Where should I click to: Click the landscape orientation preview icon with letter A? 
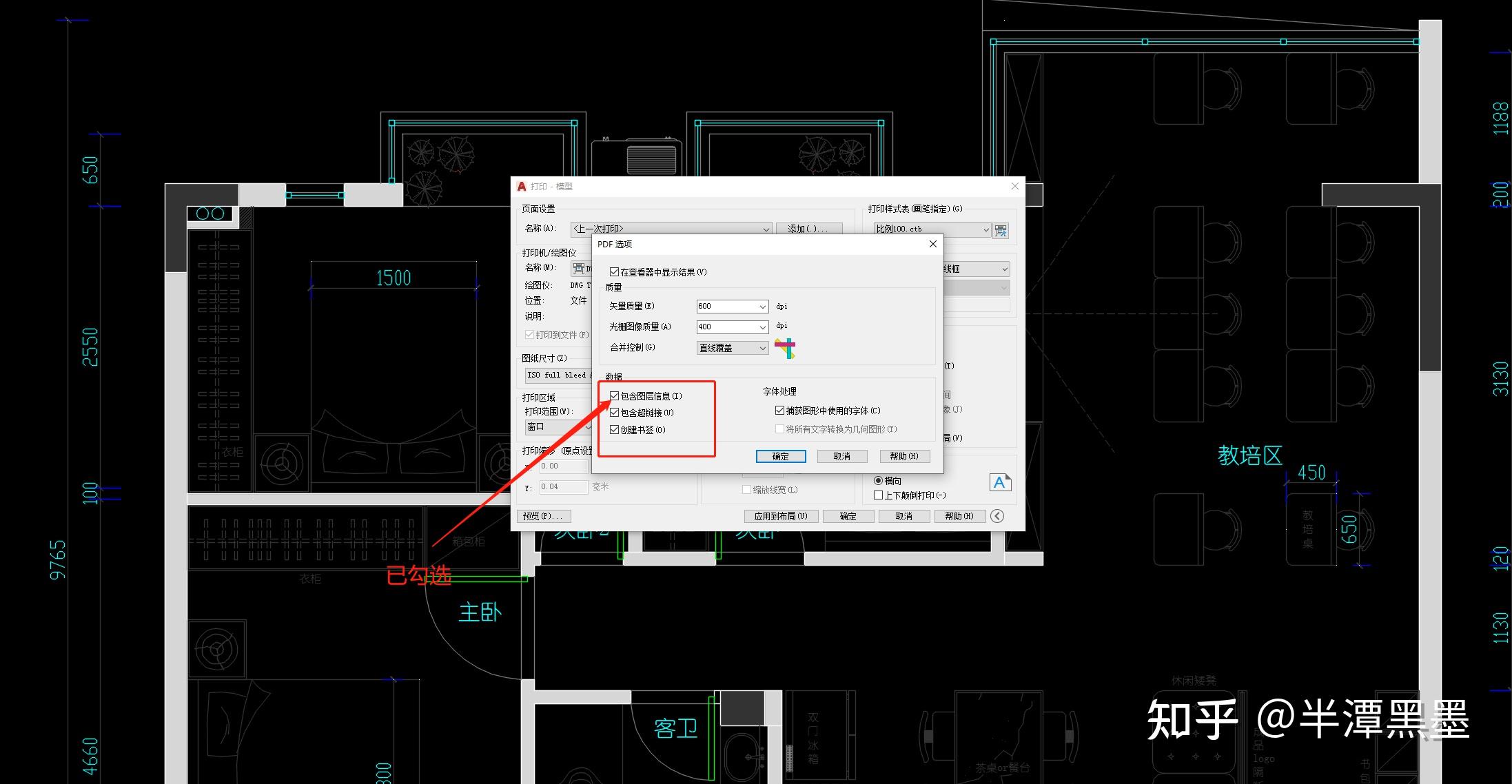pyautogui.click(x=1000, y=482)
